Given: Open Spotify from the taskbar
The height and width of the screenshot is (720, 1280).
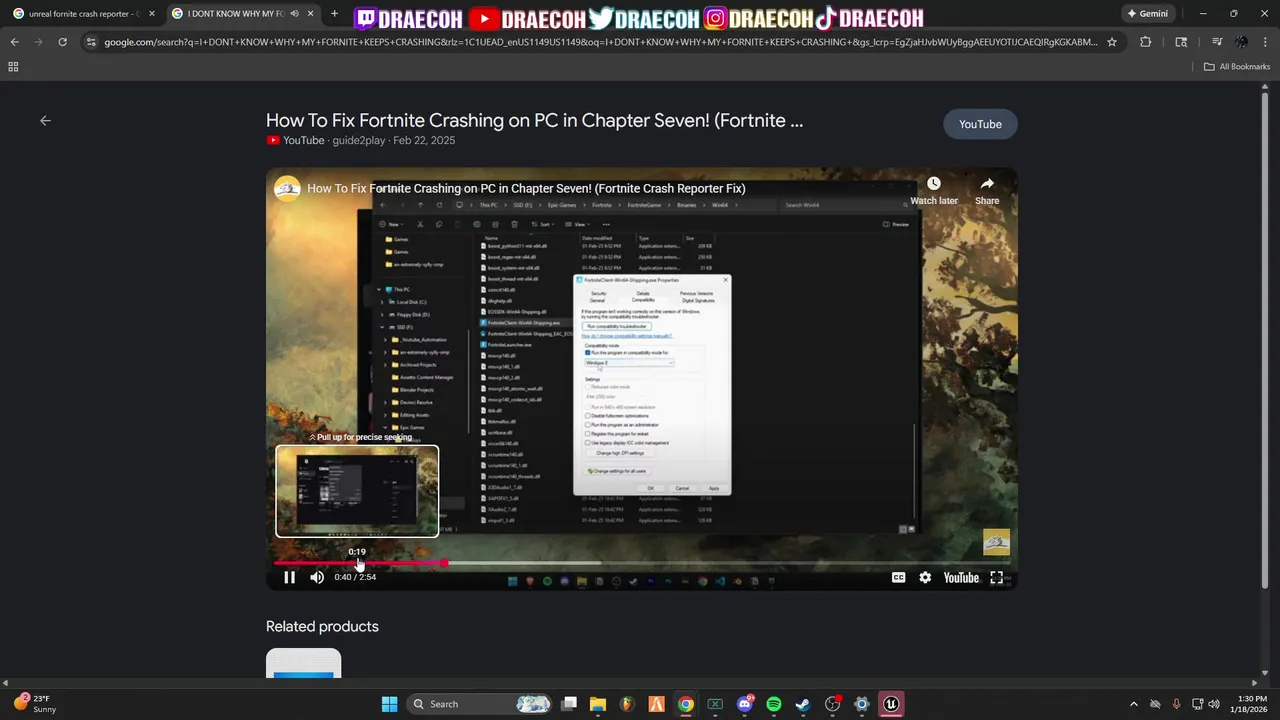Looking at the screenshot, I should [774, 704].
